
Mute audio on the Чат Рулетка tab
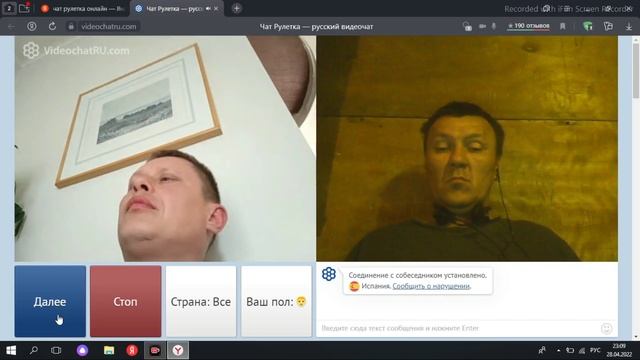point(208,9)
